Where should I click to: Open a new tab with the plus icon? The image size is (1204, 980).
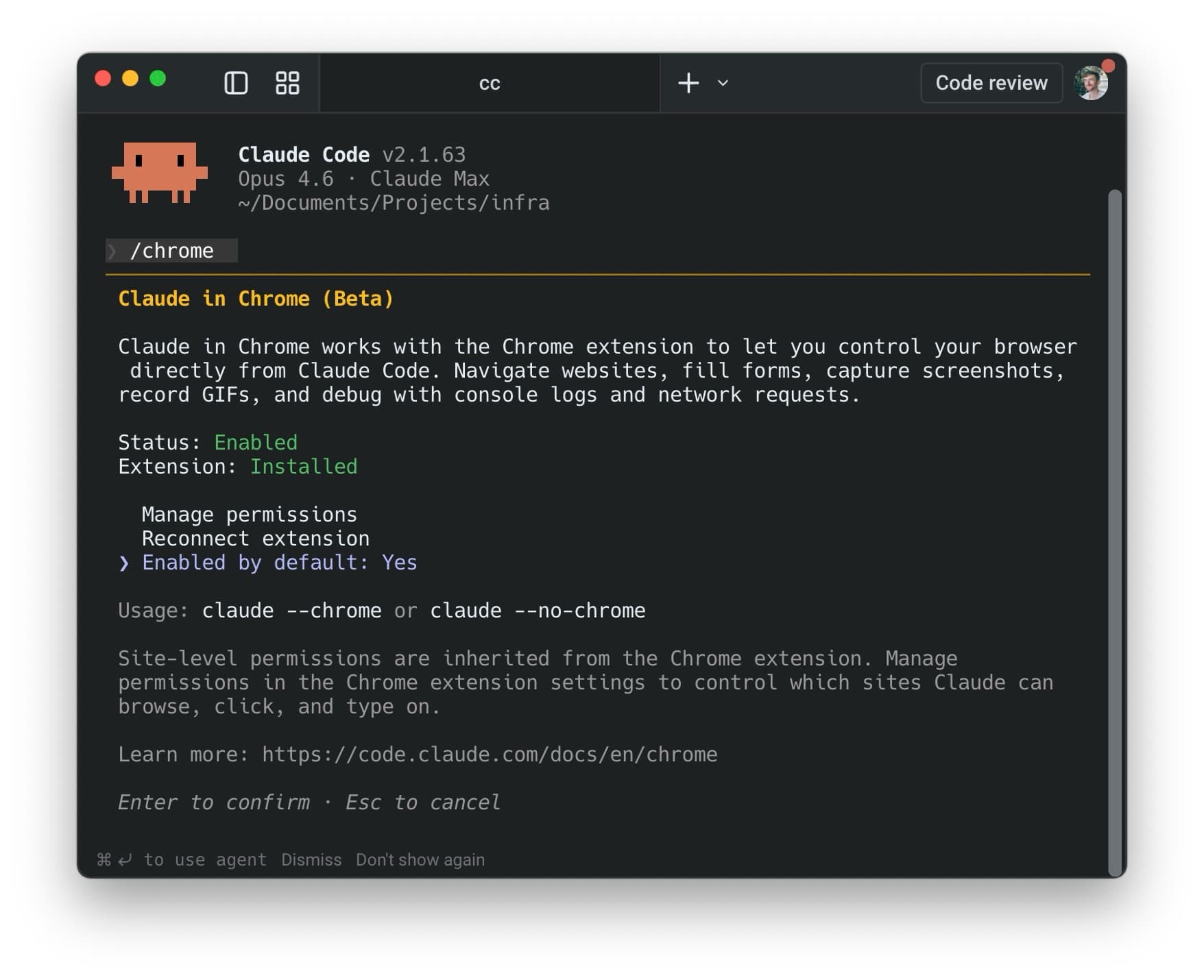[x=688, y=83]
